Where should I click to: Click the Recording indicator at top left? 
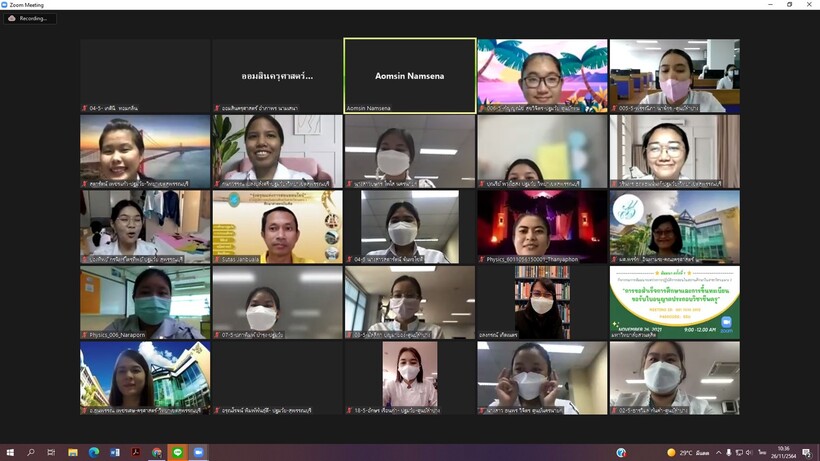click(x=30, y=18)
